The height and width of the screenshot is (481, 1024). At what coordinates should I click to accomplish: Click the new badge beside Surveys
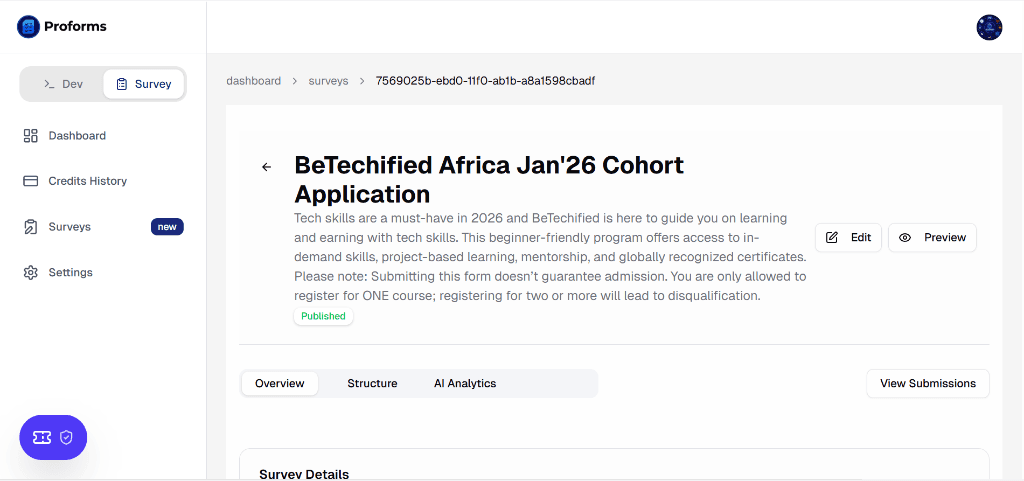pos(167,227)
